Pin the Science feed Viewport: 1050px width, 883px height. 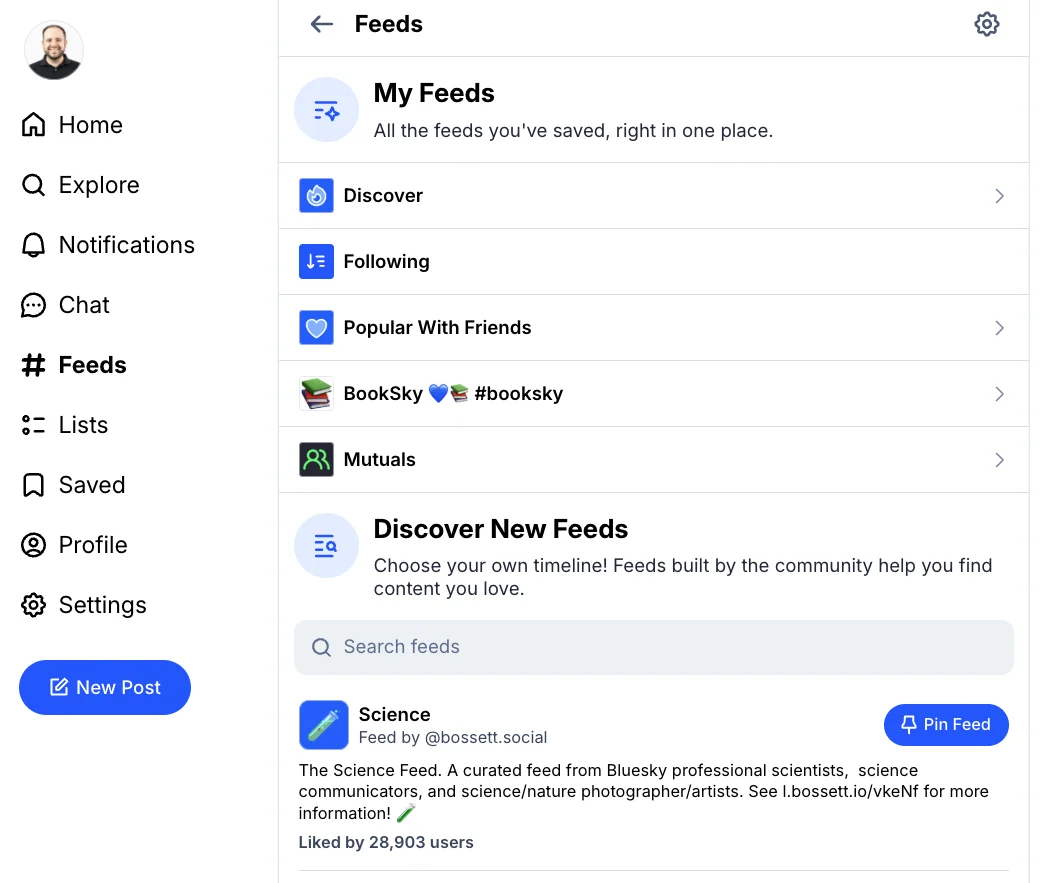[x=946, y=724]
